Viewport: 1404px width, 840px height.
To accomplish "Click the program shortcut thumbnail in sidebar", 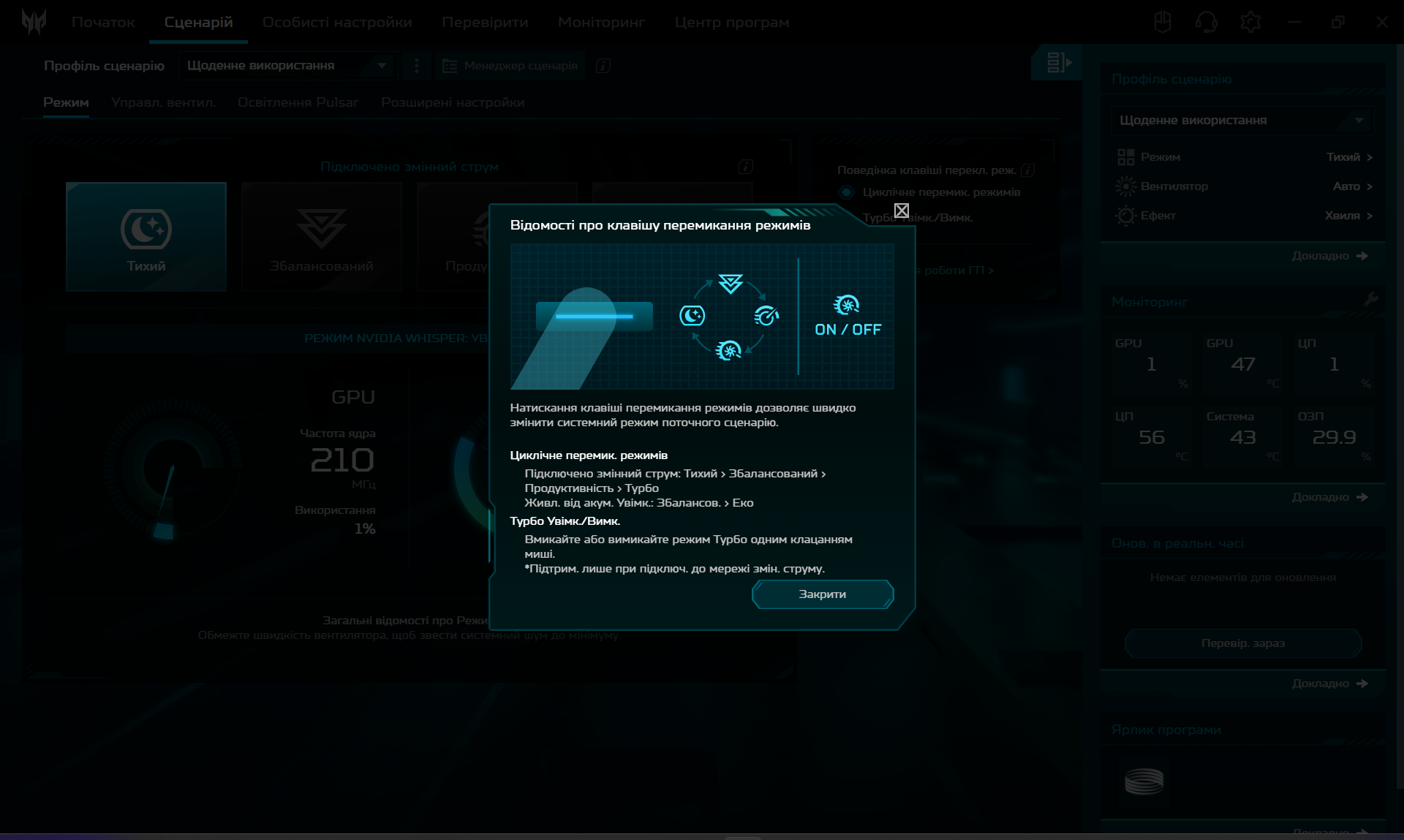I will 1144,782.
